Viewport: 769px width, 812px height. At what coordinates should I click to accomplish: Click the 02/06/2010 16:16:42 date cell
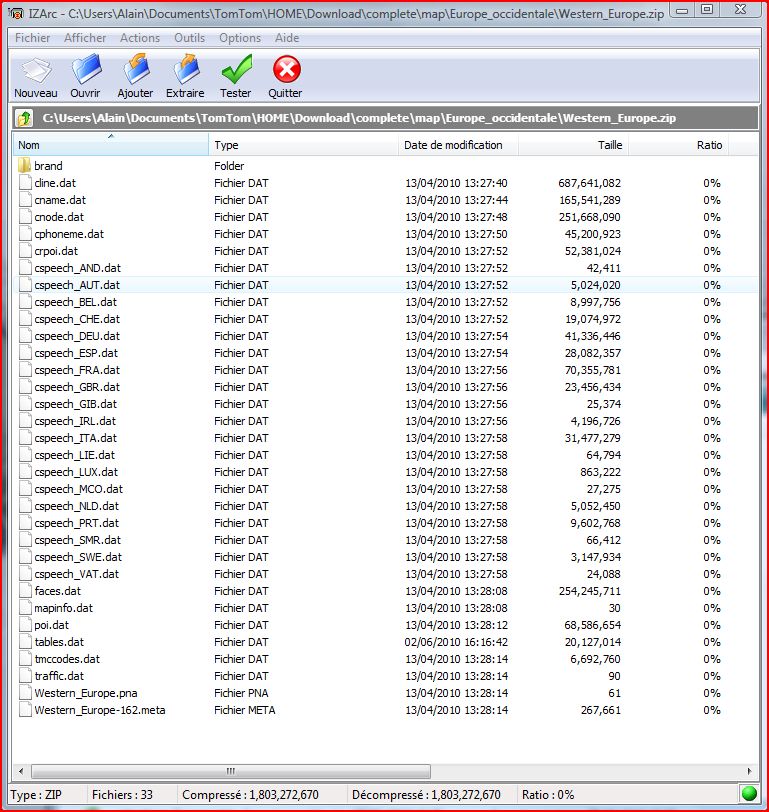coord(456,642)
